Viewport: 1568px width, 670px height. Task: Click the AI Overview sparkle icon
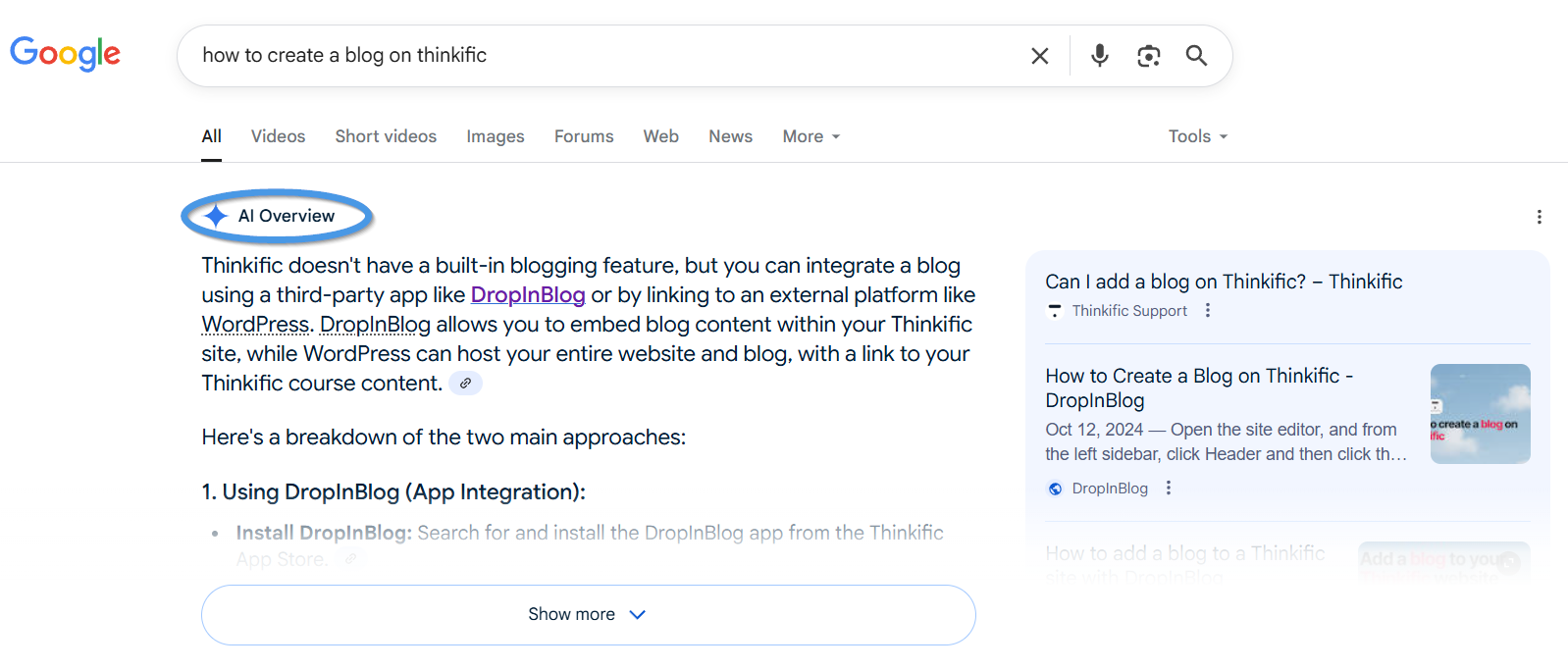(216, 216)
